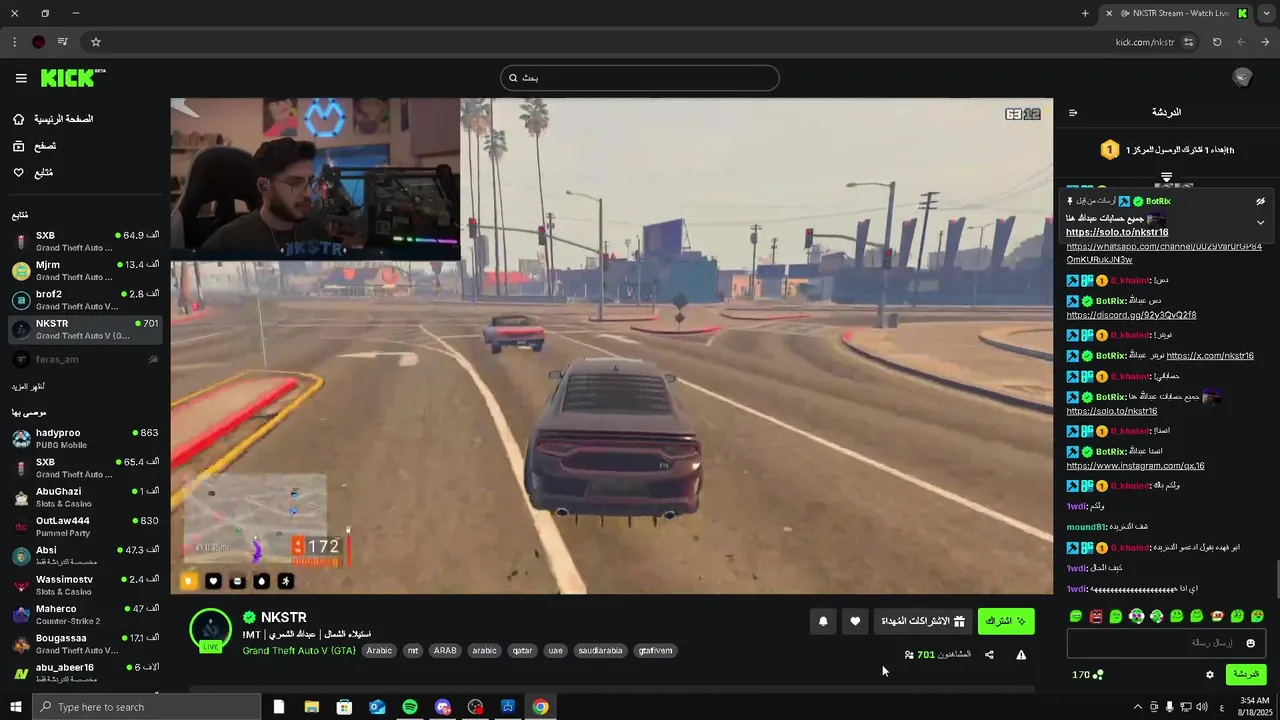Open the tab list dropdown arrow

pos(1266,13)
